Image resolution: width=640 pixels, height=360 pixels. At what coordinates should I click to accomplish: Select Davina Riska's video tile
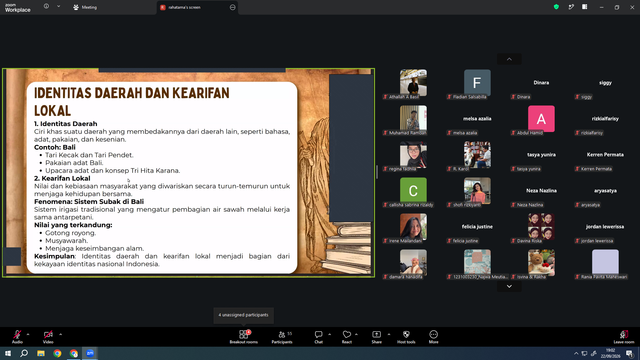541,227
